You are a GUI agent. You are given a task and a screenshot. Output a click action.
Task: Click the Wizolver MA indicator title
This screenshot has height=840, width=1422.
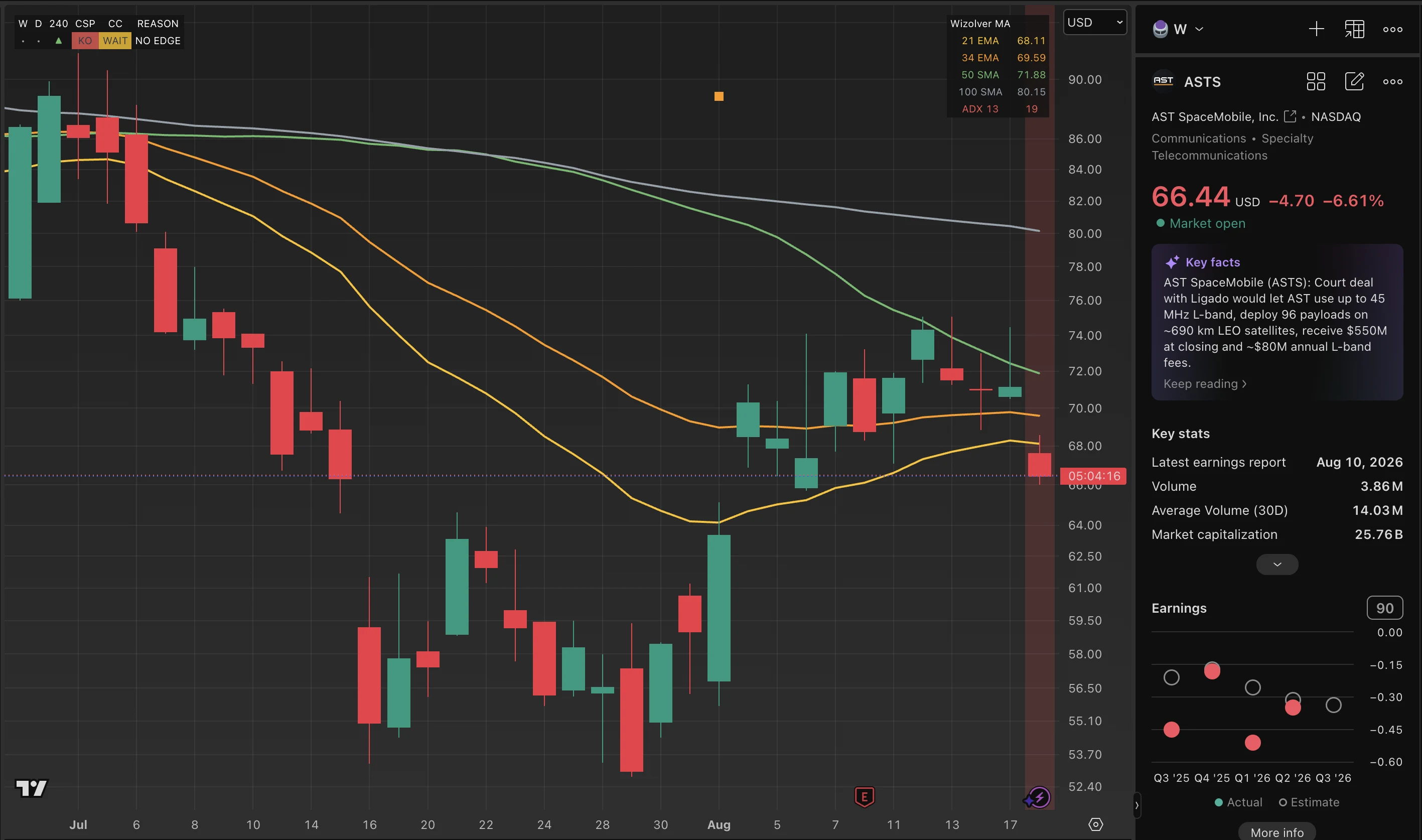click(979, 24)
